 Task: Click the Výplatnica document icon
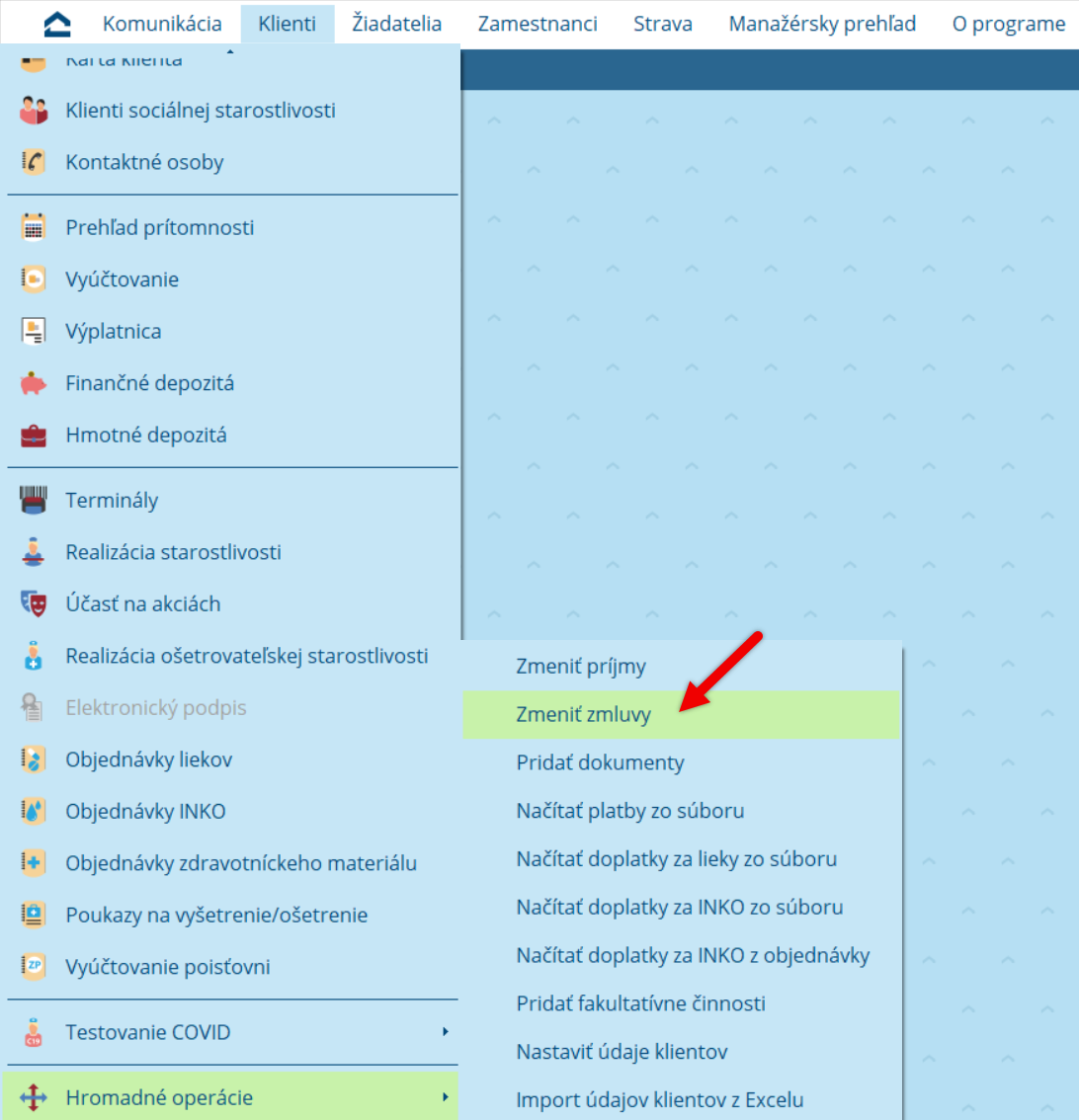click(x=34, y=332)
